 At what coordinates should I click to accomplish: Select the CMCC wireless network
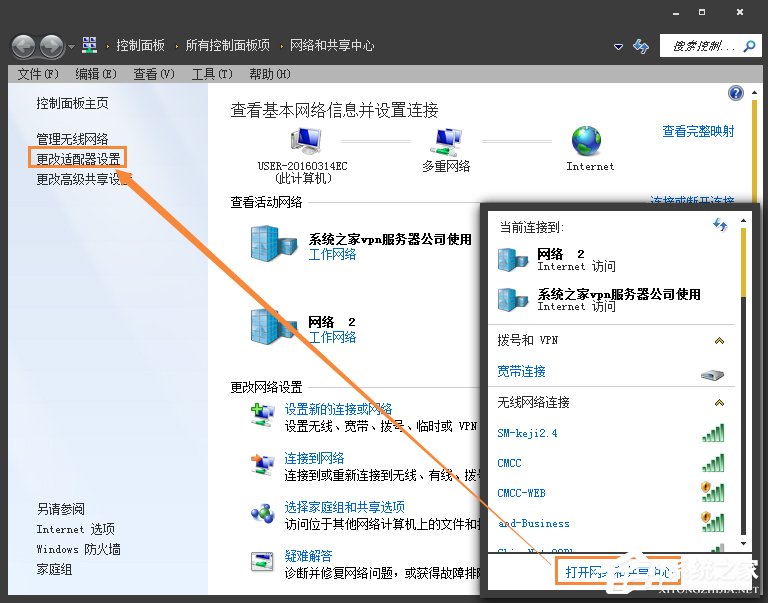(510, 463)
